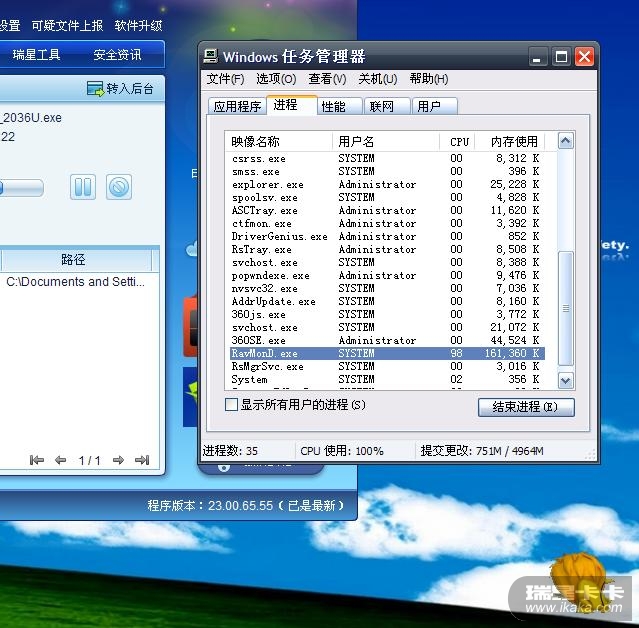Screen dimensions: 639x628
Task: Maximize the Task Manager window
Action: click(x=561, y=56)
